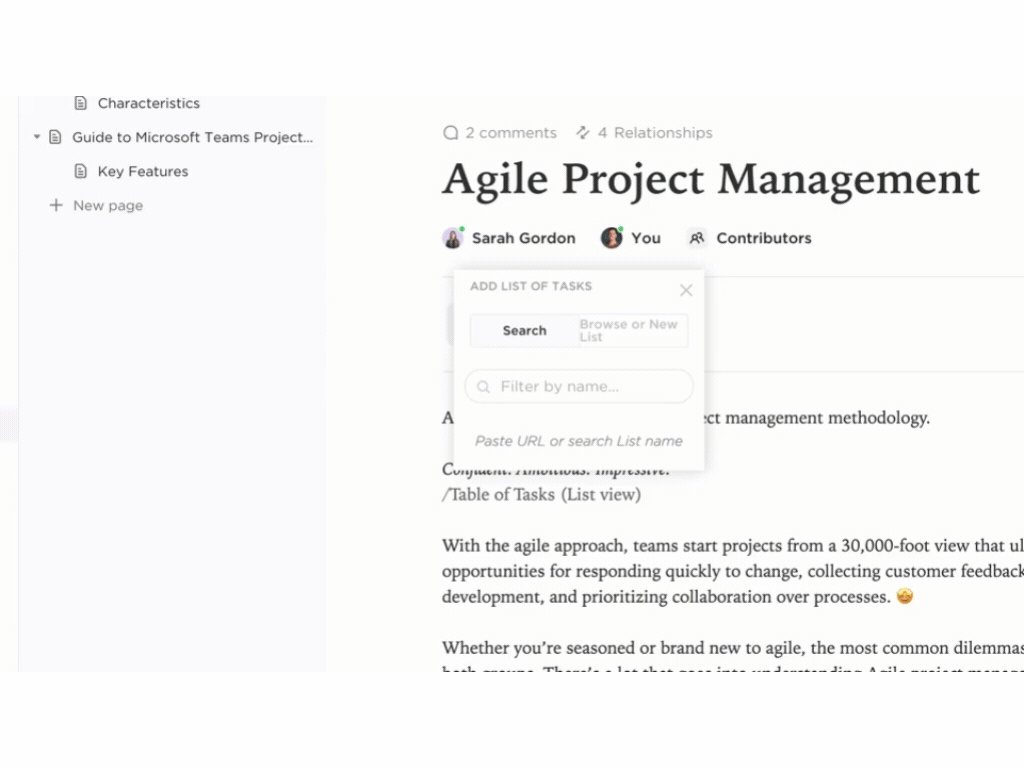This screenshot has height=768, width=1024.
Task: Click paragraph starting Whether you're seasoned
Action: click(x=733, y=655)
